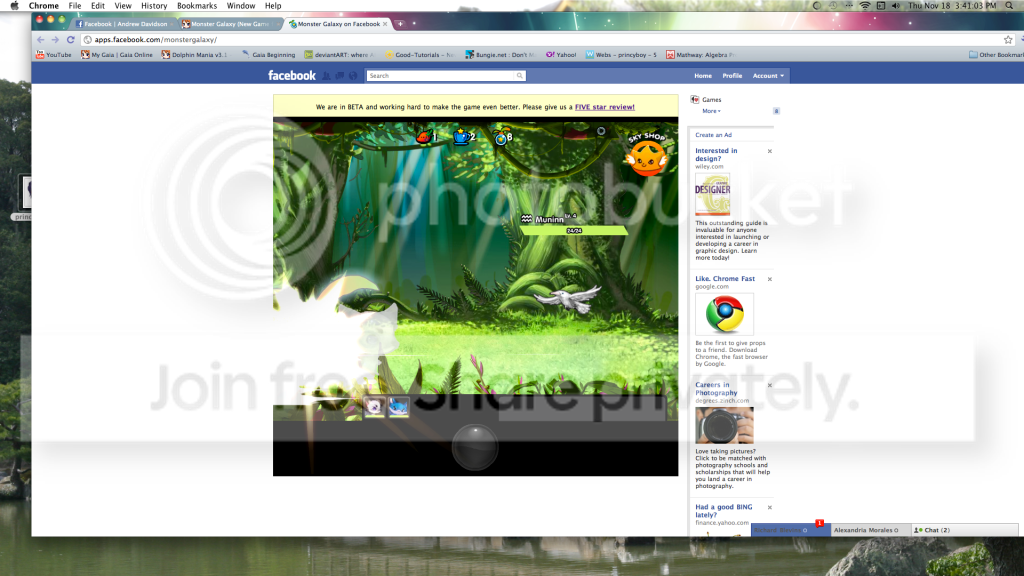Bookmark this page with the star icon
Viewport: 1024px width, 576px height.
coord(1008,40)
